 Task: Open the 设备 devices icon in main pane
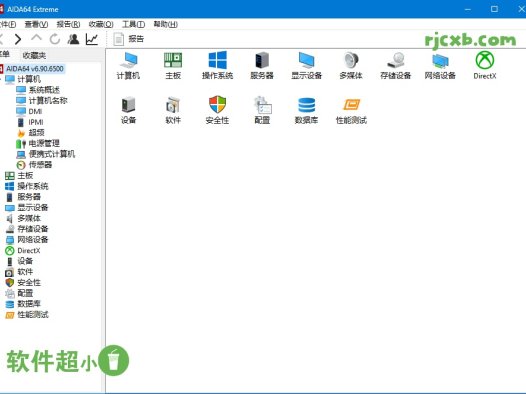tap(128, 110)
